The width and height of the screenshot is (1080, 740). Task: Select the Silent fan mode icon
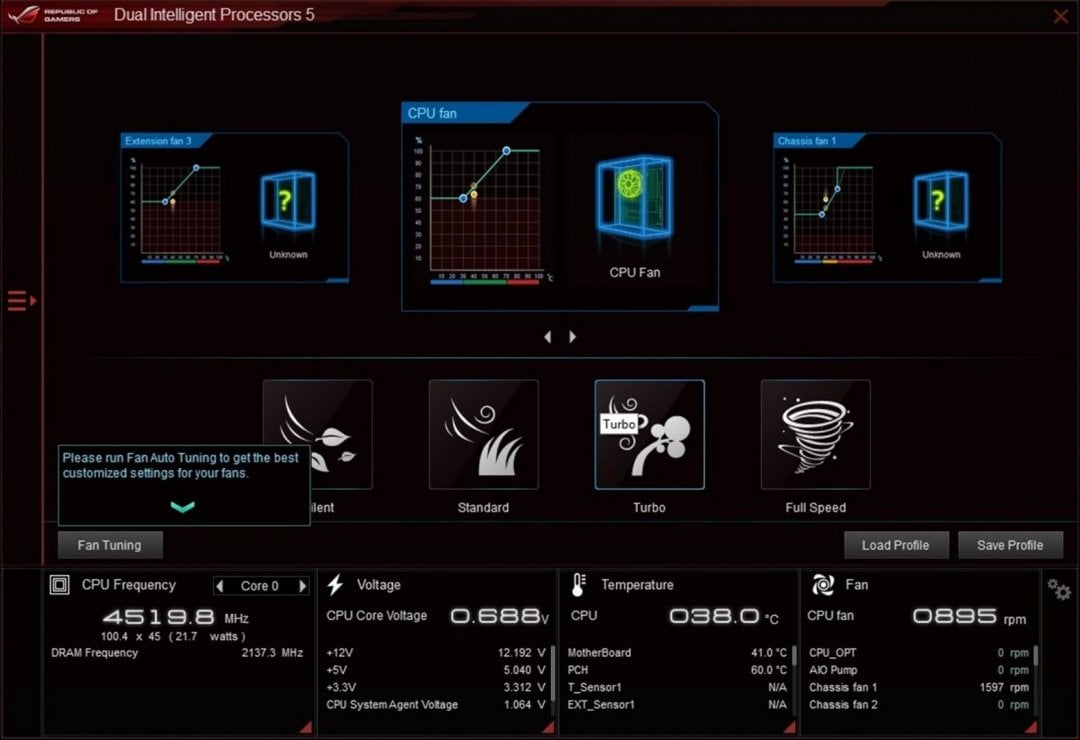[x=318, y=435]
